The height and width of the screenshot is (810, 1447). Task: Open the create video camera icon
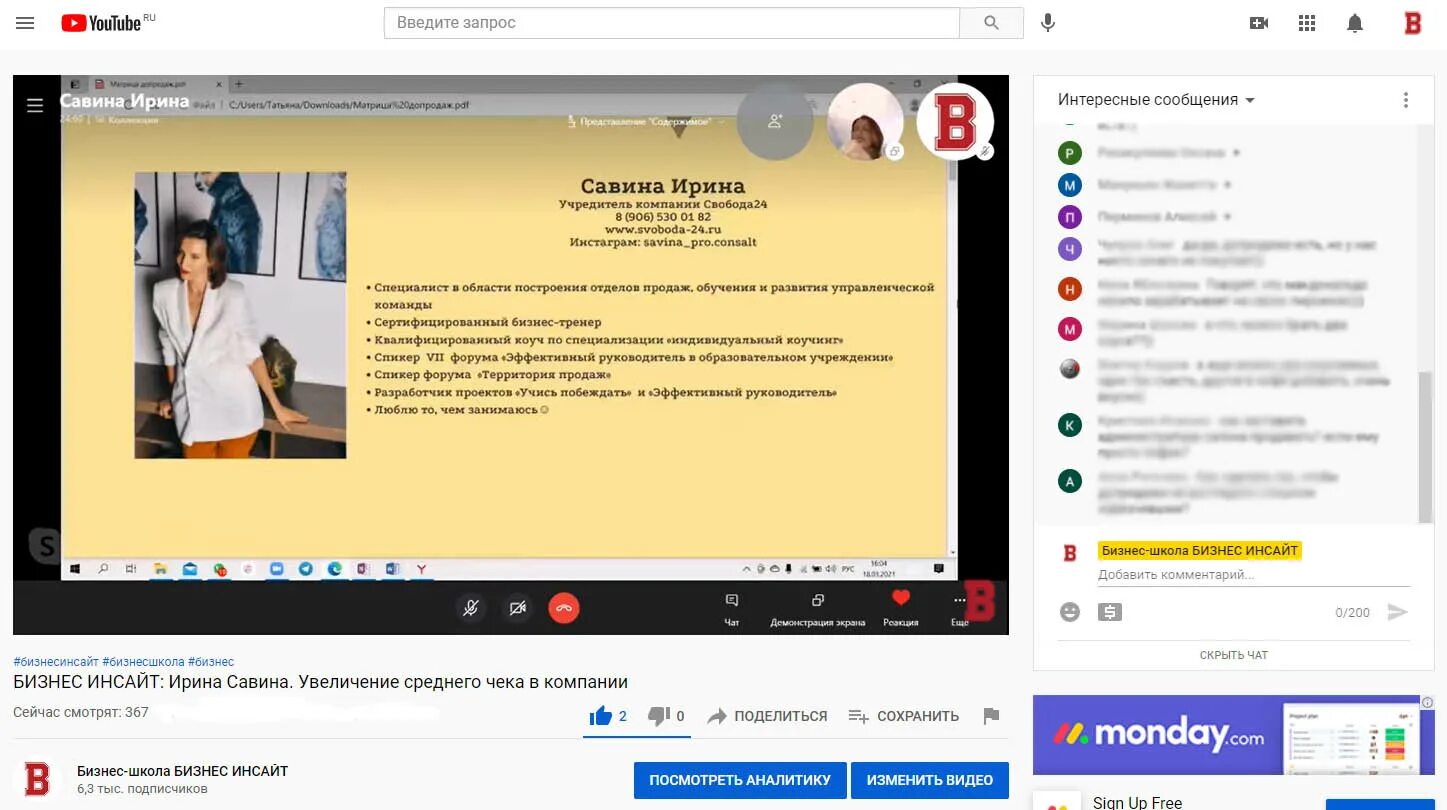pos(1259,23)
